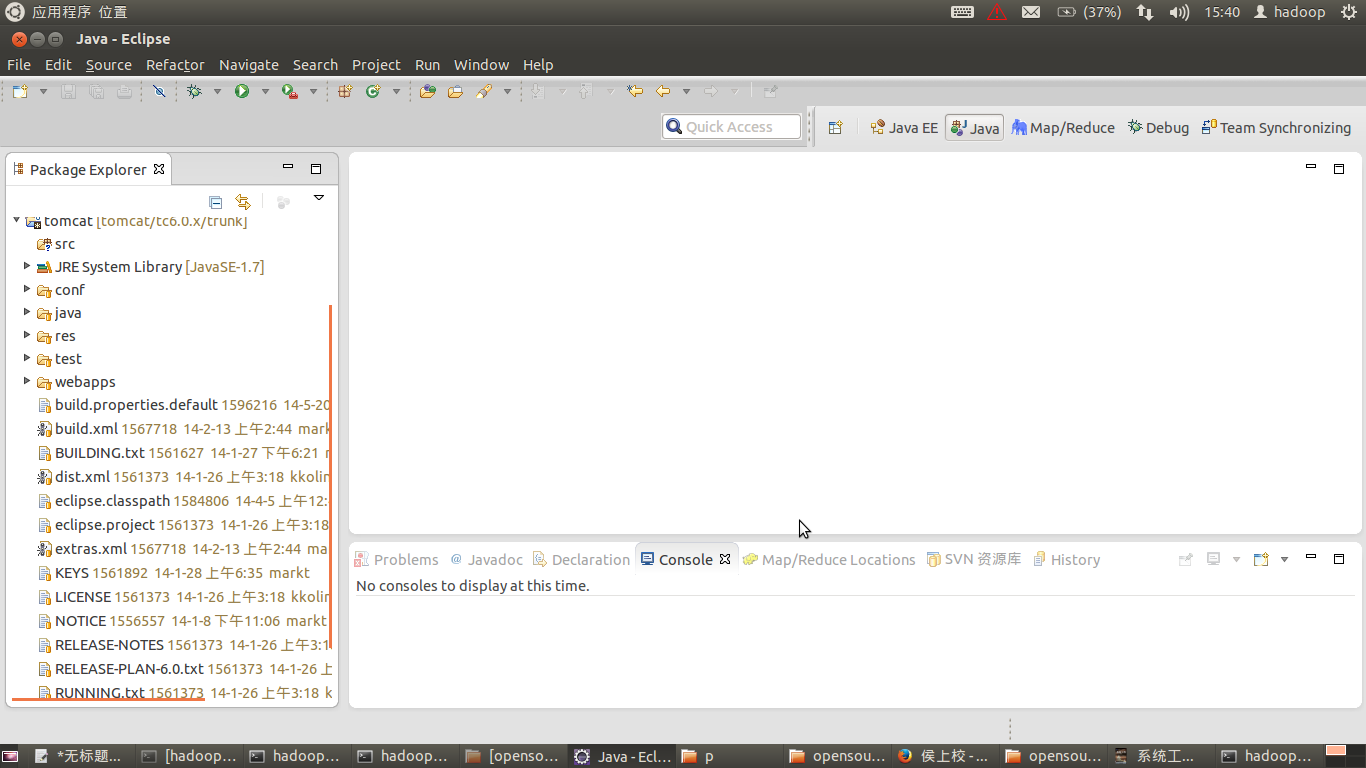Click the New wizard toolbar icon

pos(21,91)
